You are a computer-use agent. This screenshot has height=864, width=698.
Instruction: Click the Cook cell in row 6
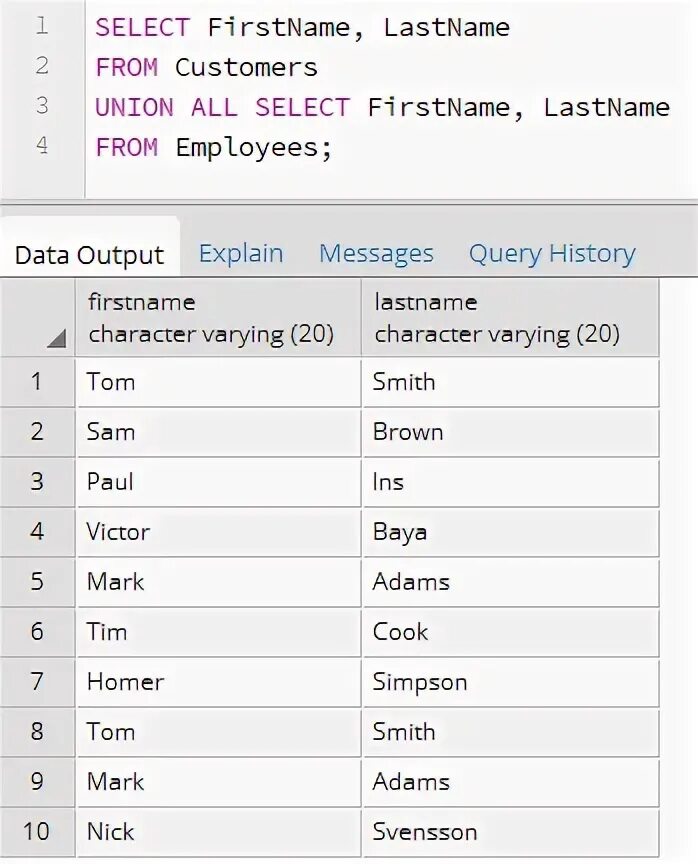pyautogui.click(x=511, y=632)
